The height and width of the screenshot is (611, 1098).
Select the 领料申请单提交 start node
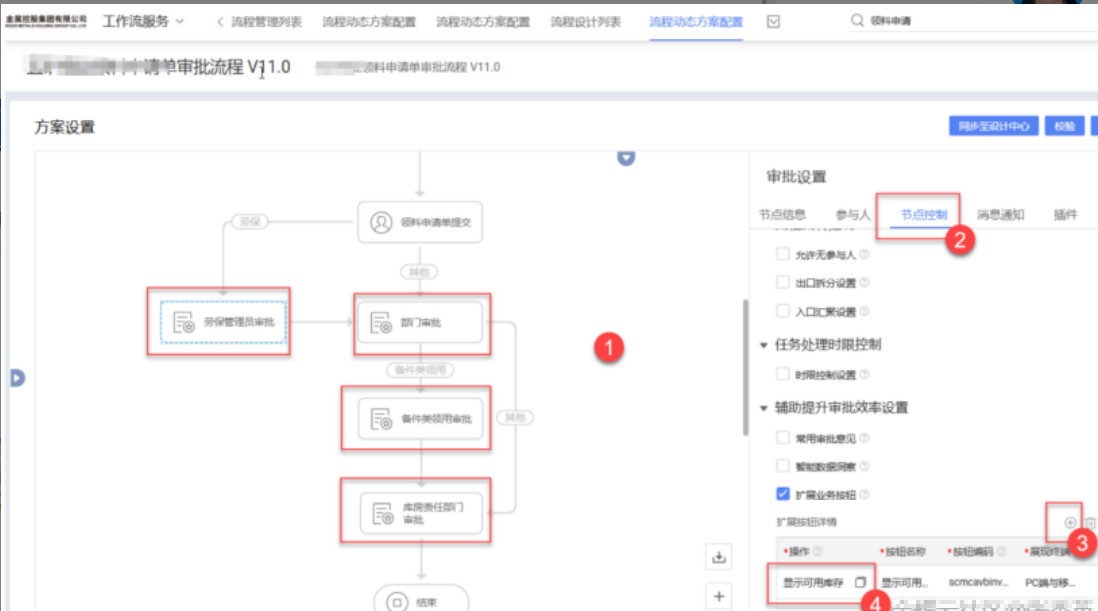tap(420, 223)
